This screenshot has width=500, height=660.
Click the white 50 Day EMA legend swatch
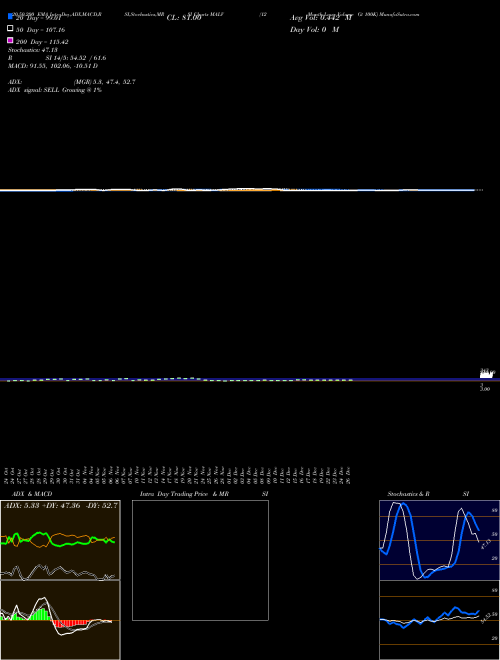(11, 28)
